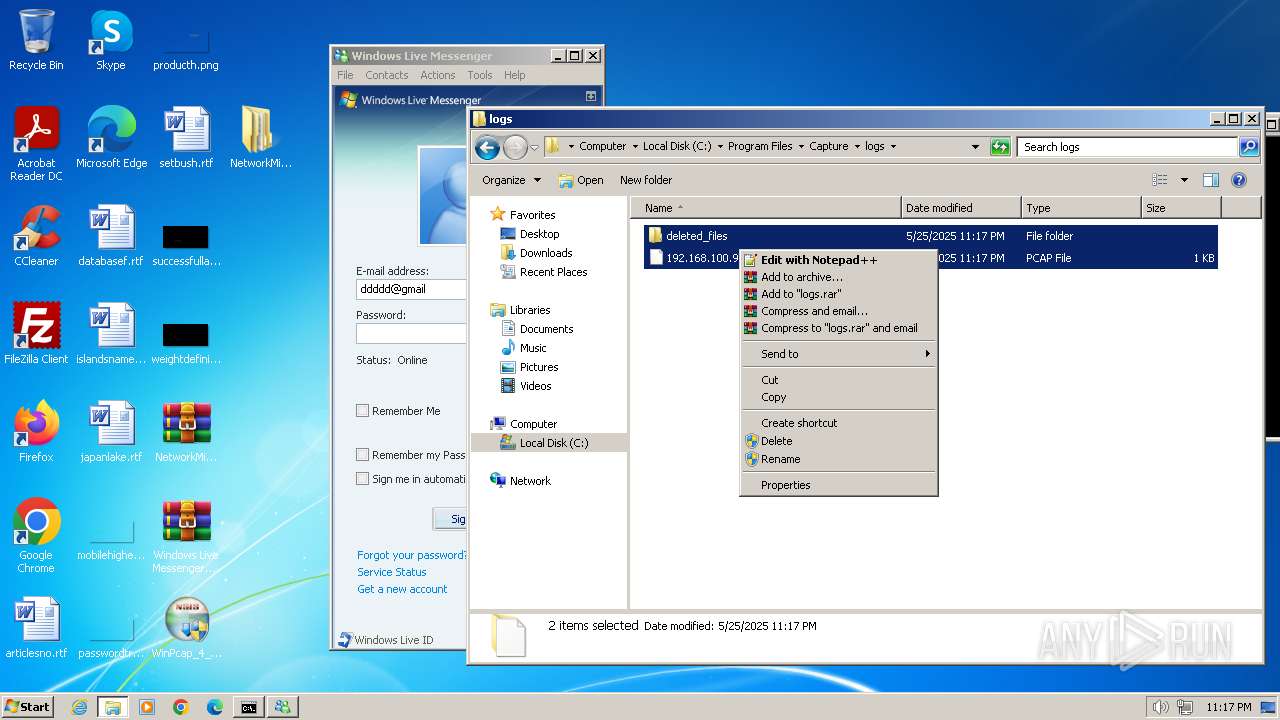1280x720 pixels.
Task: Select Network in navigation pane
Action: click(530, 481)
